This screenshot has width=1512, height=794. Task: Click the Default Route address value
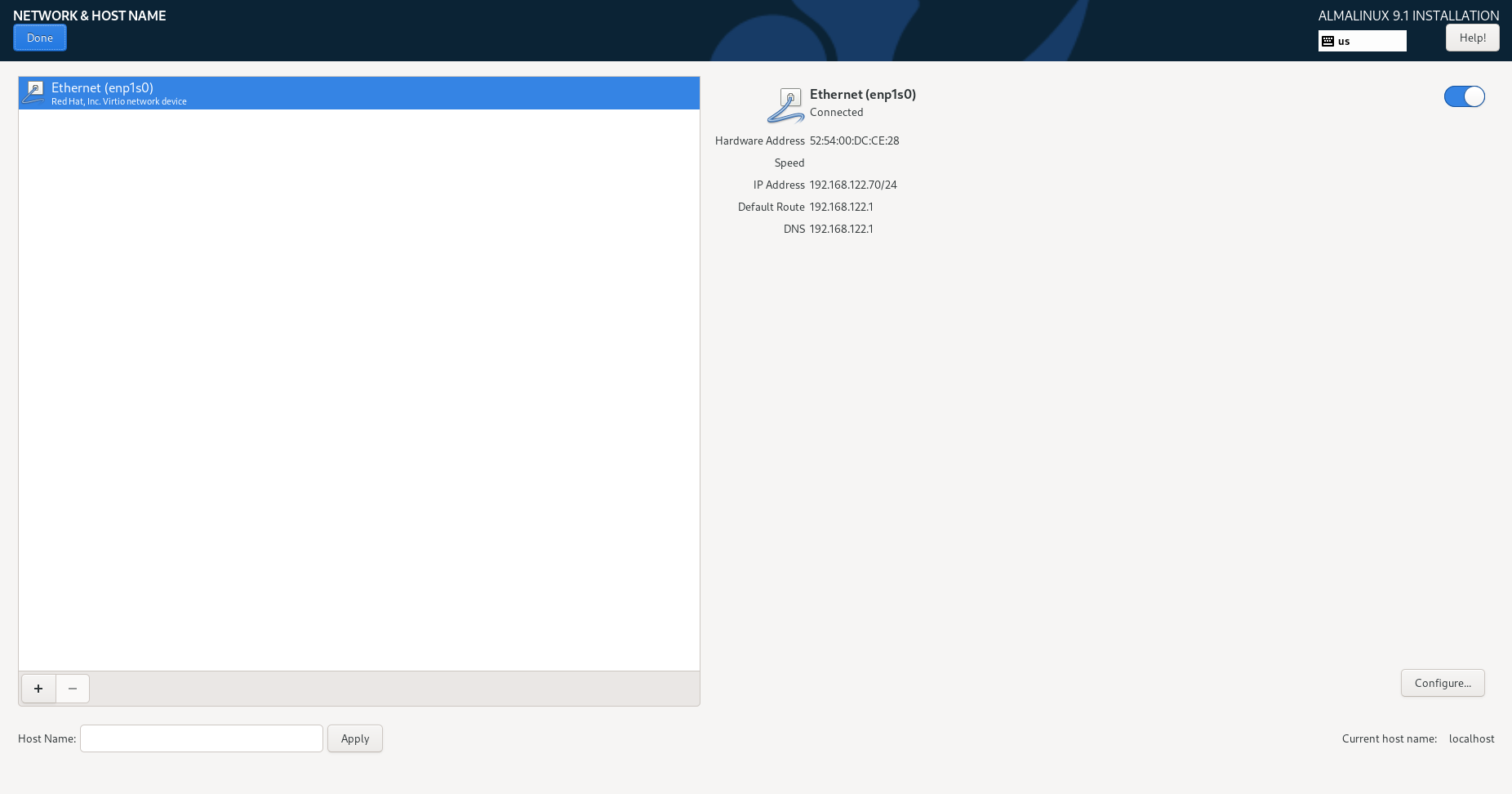[841, 207]
